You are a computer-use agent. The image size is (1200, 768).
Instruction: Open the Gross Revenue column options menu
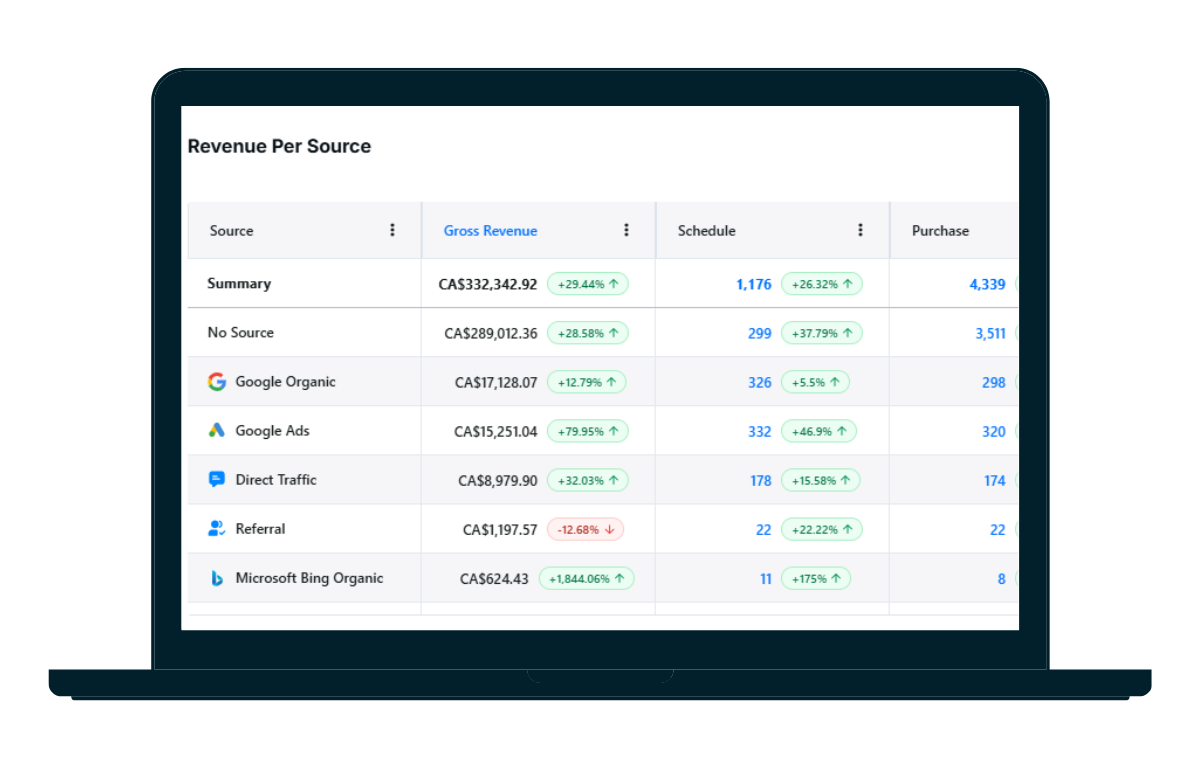[x=625, y=230]
